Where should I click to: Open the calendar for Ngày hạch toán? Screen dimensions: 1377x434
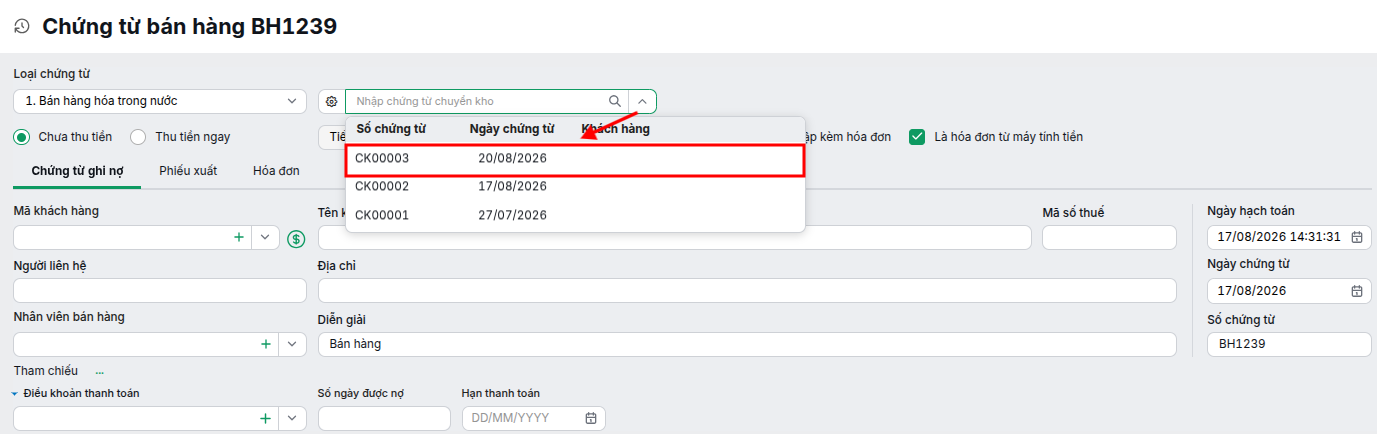[1357, 238]
